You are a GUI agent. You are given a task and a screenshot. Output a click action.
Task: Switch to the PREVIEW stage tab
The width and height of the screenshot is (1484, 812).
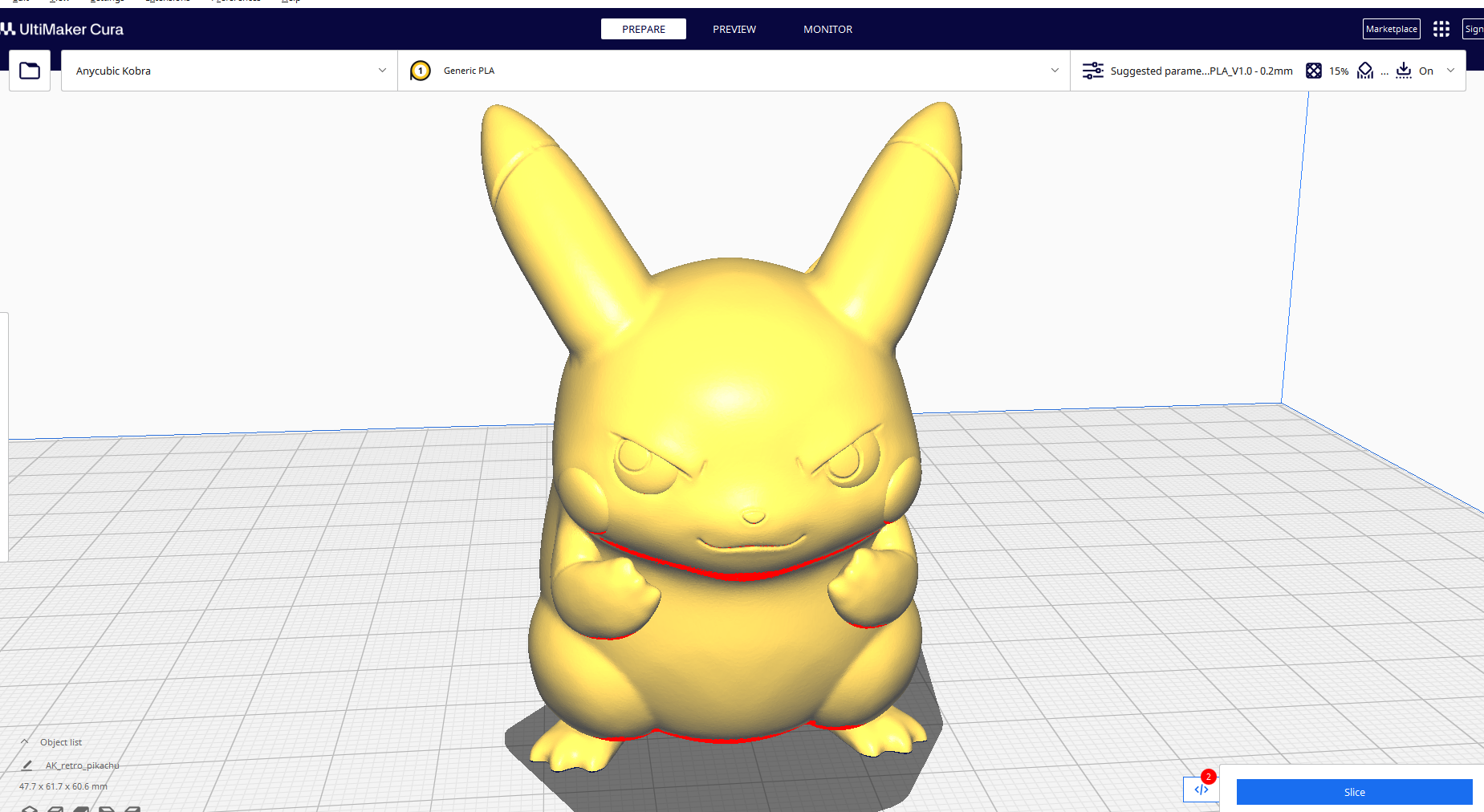734,29
